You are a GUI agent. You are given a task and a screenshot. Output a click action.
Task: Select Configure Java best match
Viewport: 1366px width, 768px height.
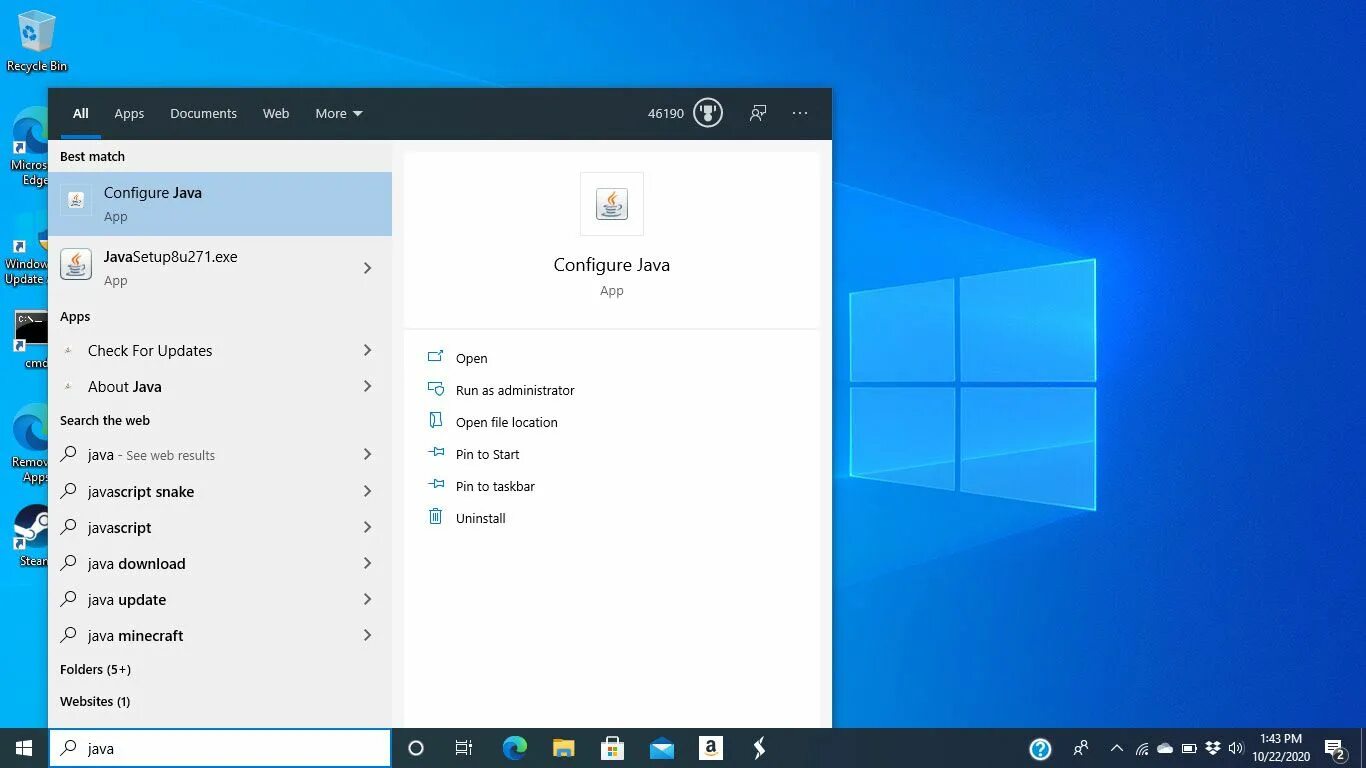(x=220, y=204)
